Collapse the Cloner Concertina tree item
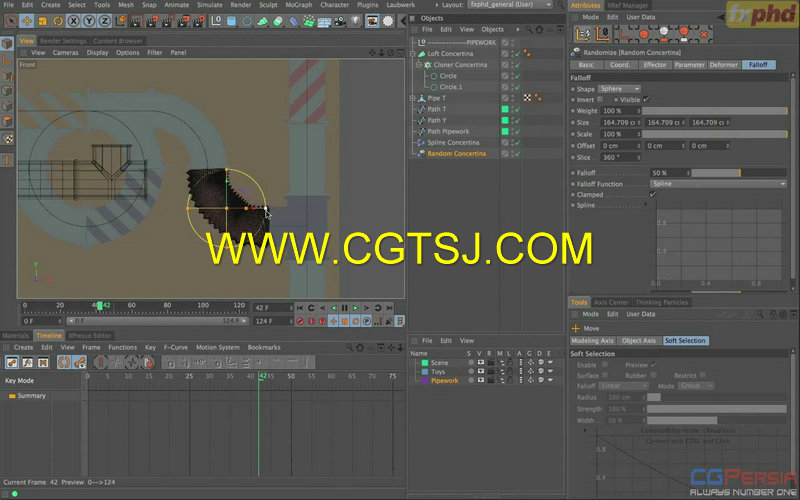Image resolution: width=800 pixels, height=500 pixels. point(419,65)
